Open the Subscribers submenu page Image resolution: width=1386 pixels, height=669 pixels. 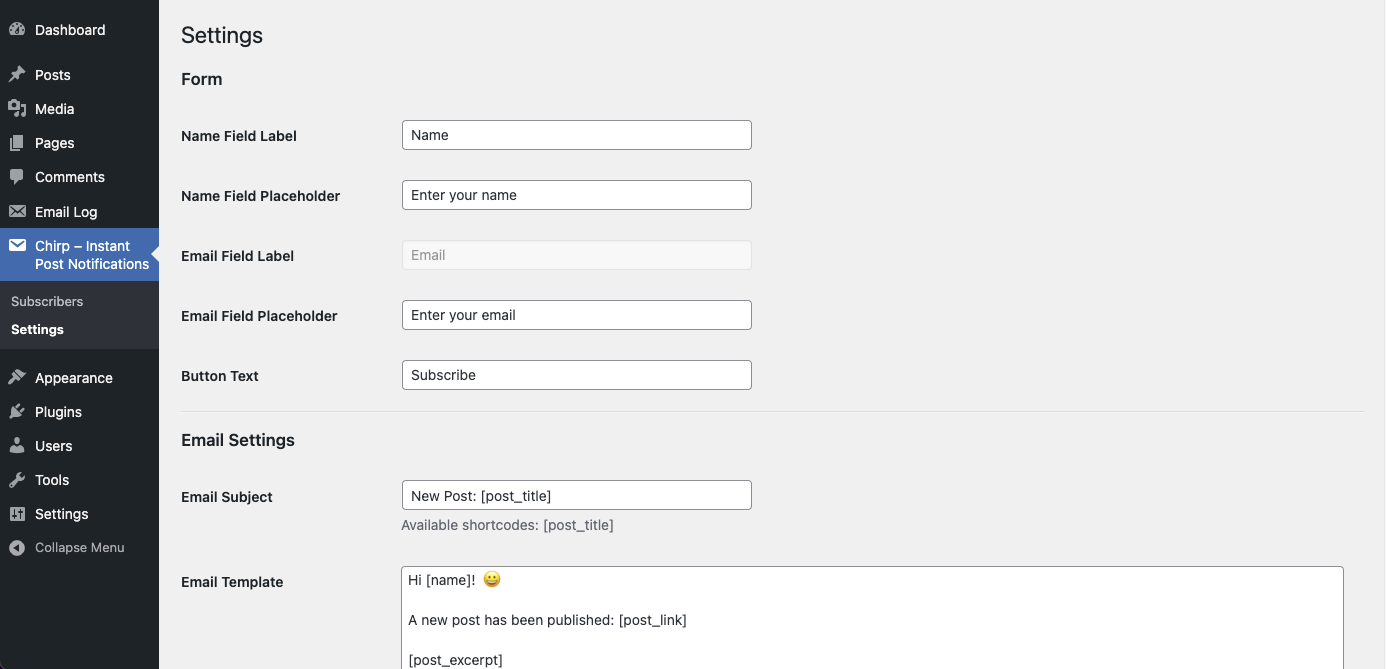[47, 301]
